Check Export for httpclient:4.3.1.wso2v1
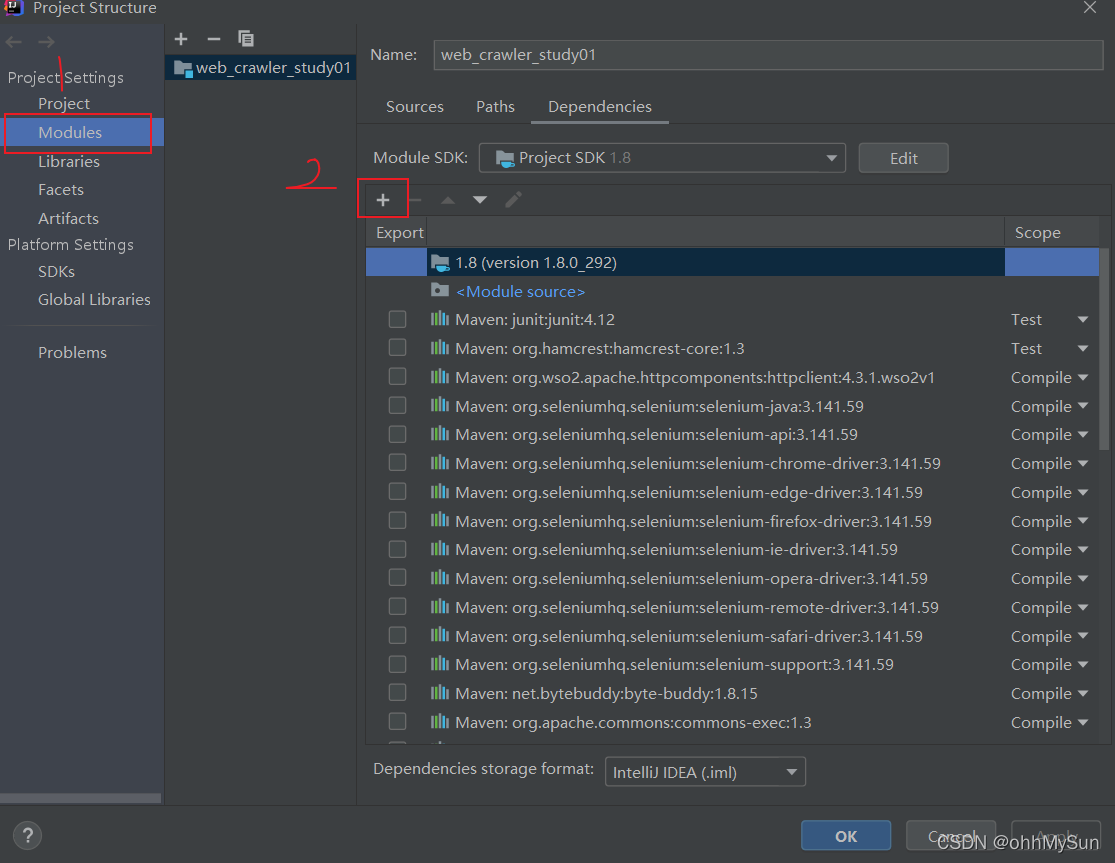Viewport: 1115px width, 863px height. point(398,377)
